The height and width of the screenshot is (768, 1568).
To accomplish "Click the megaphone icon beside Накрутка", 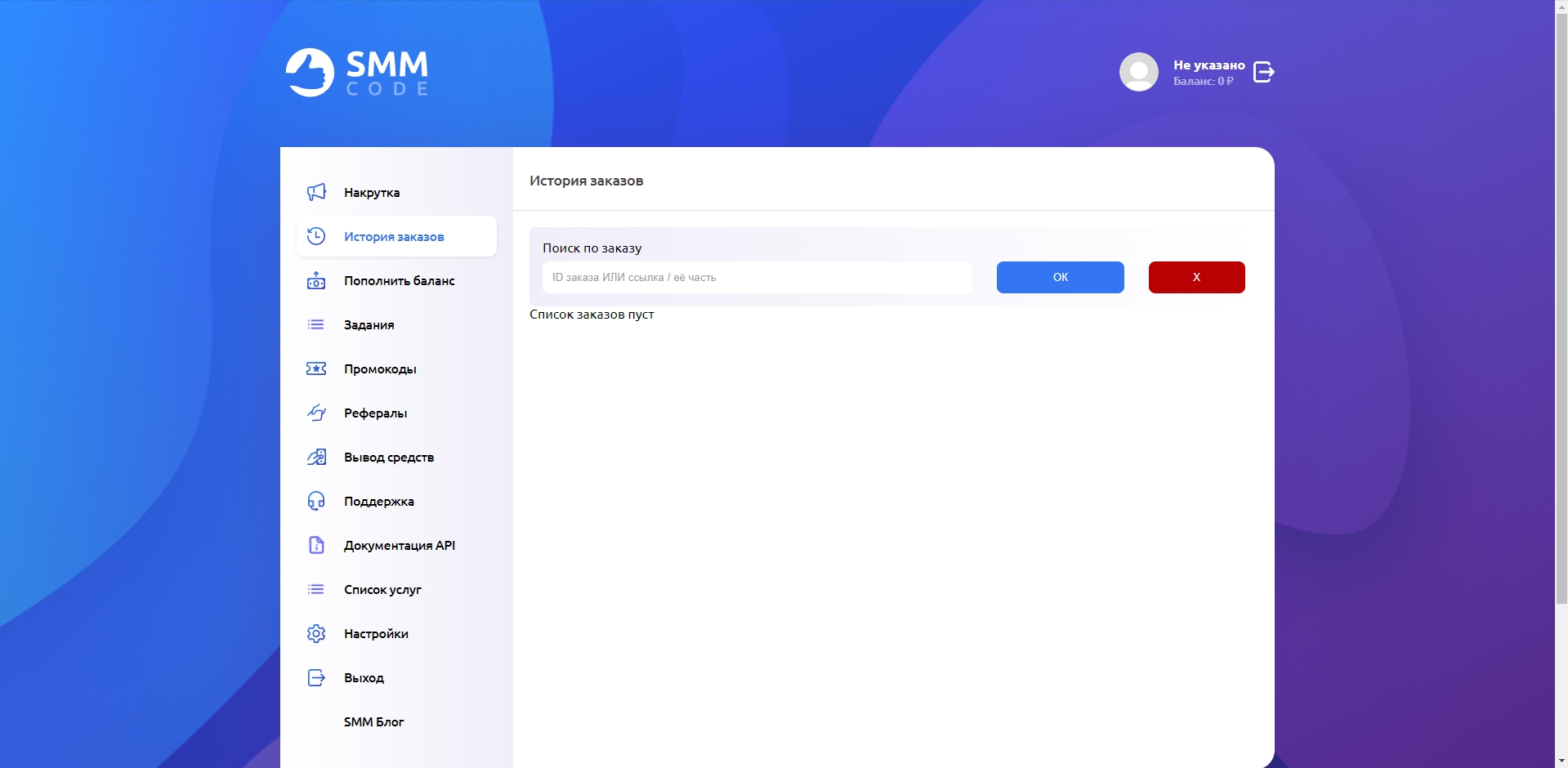I will point(316,192).
